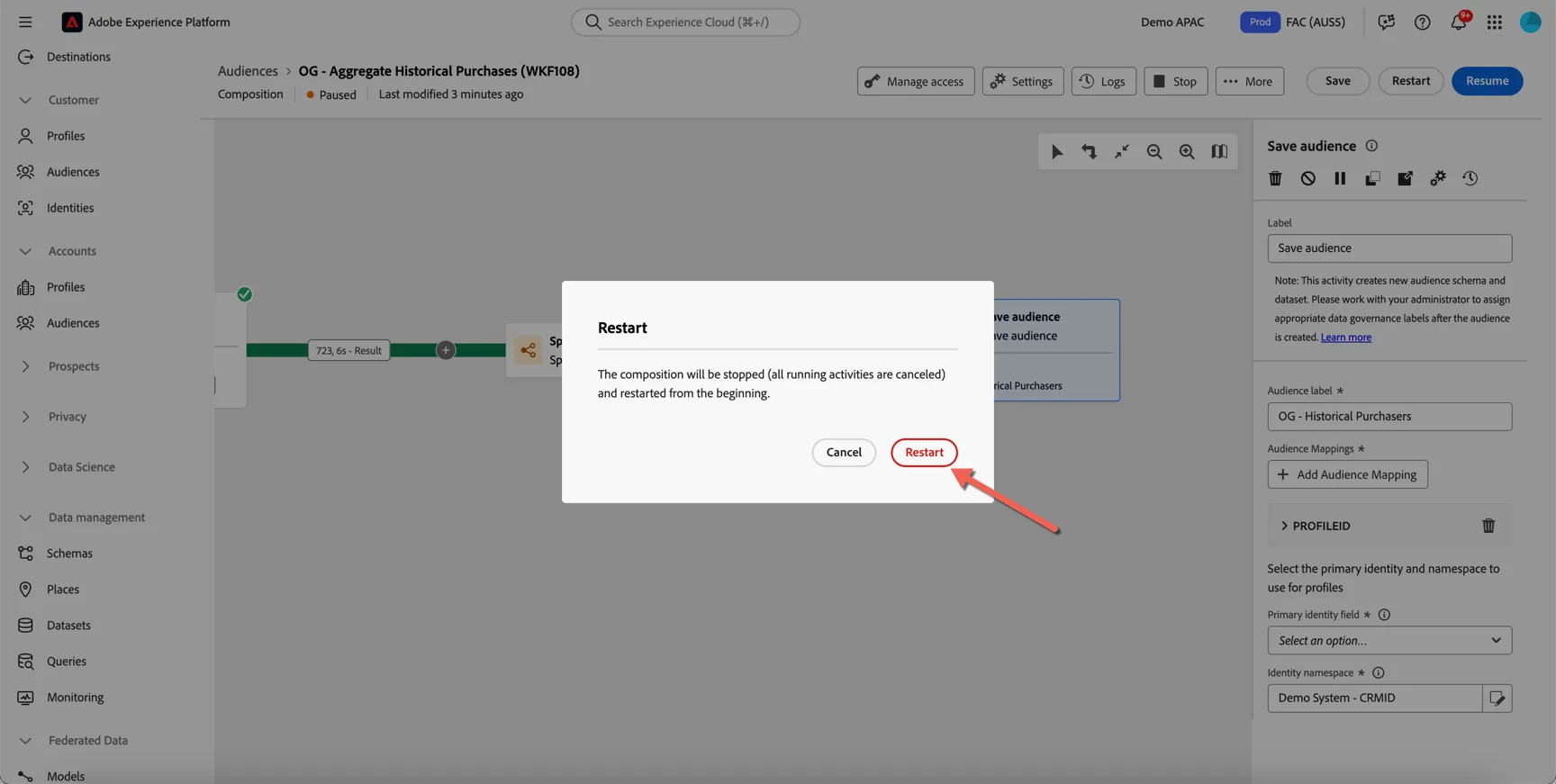Open Customer Profiles in sidebar

click(66, 136)
